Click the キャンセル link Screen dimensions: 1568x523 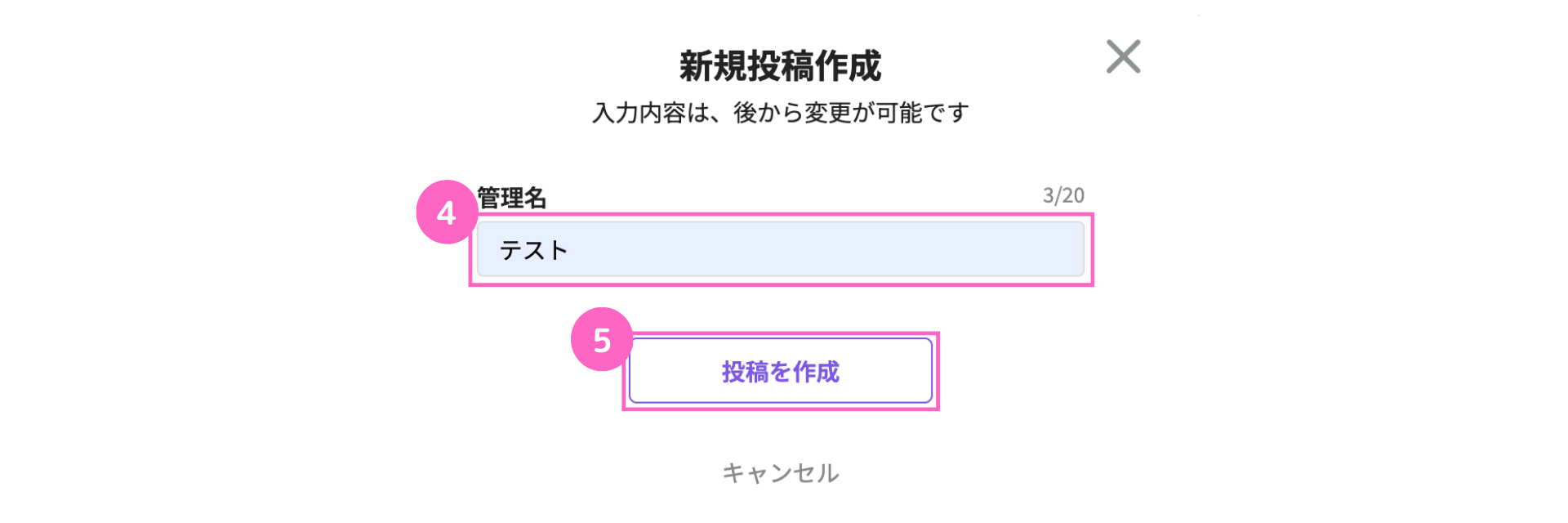pyautogui.click(x=780, y=472)
